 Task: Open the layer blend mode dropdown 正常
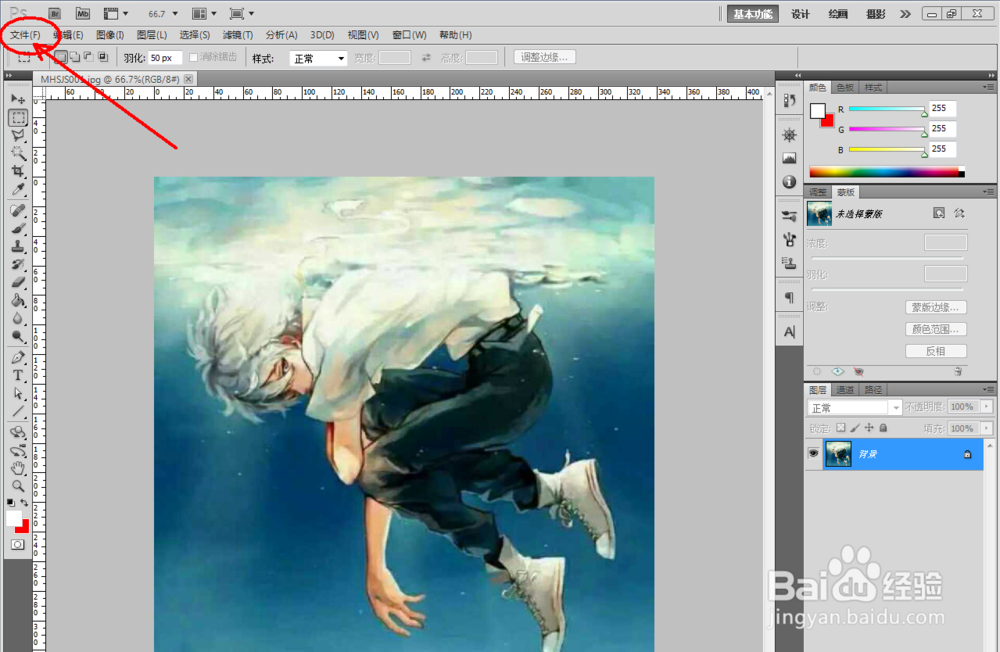(x=854, y=408)
